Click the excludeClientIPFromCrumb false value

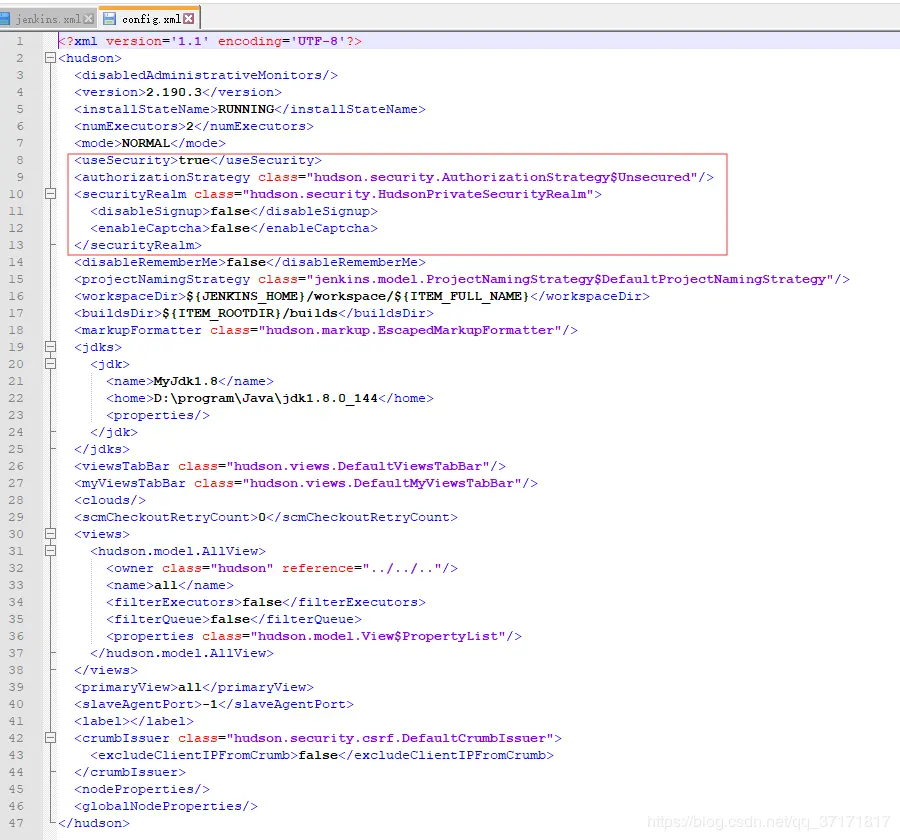[x=318, y=755]
